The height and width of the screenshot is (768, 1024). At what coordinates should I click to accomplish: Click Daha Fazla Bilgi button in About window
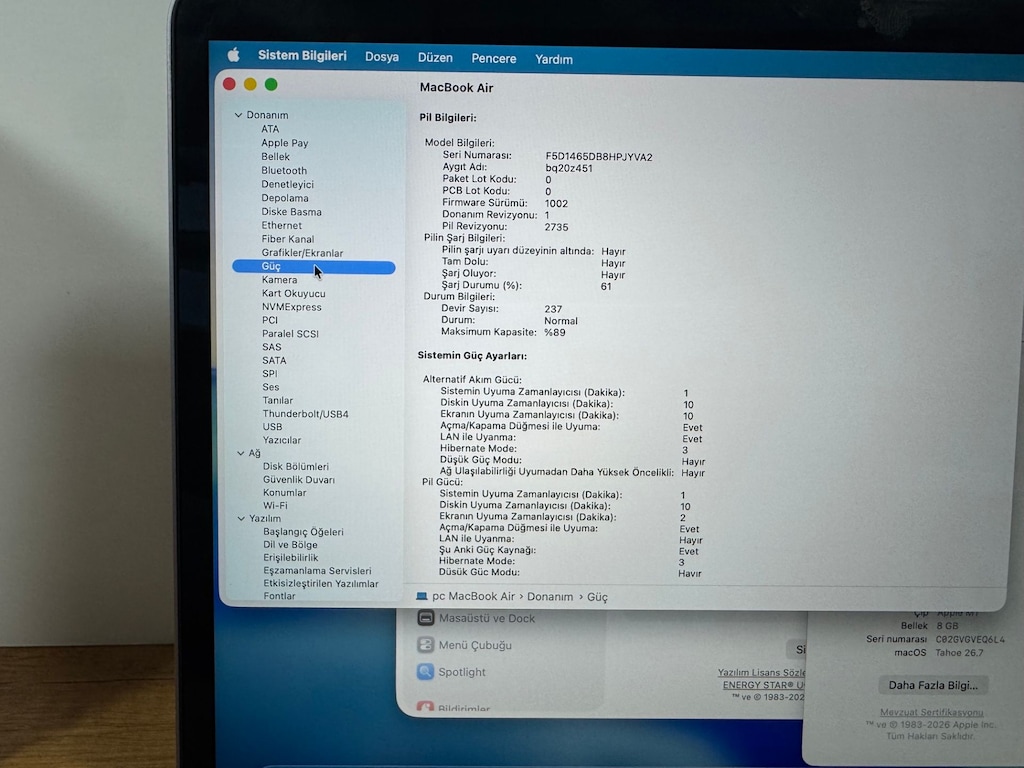pyautogui.click(x=933, y=685)
